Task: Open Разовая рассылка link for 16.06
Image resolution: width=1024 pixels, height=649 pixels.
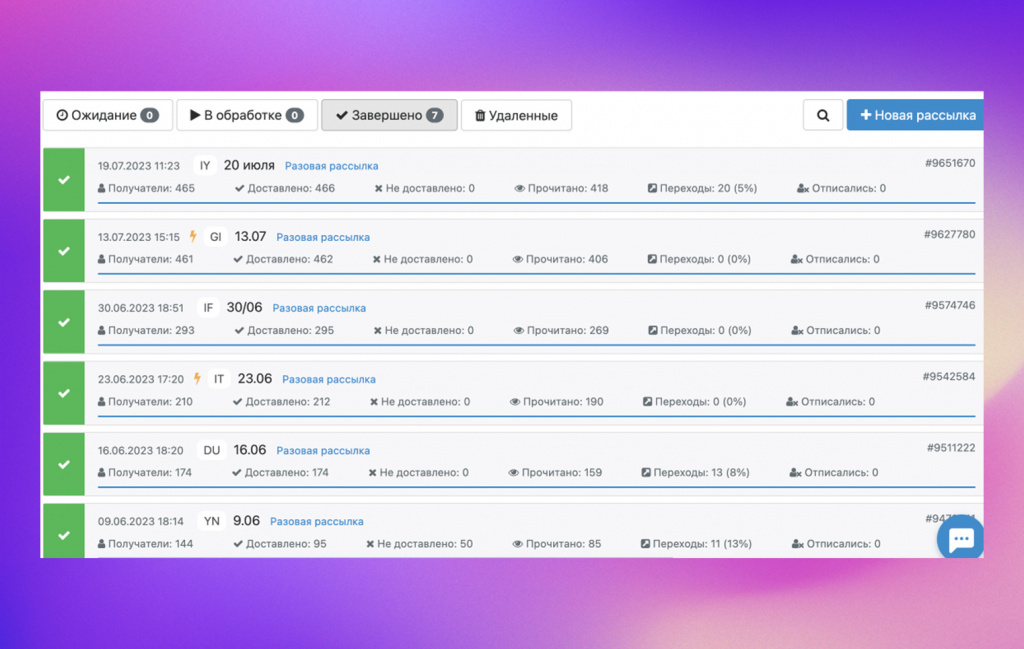Action: click(323, 451)
